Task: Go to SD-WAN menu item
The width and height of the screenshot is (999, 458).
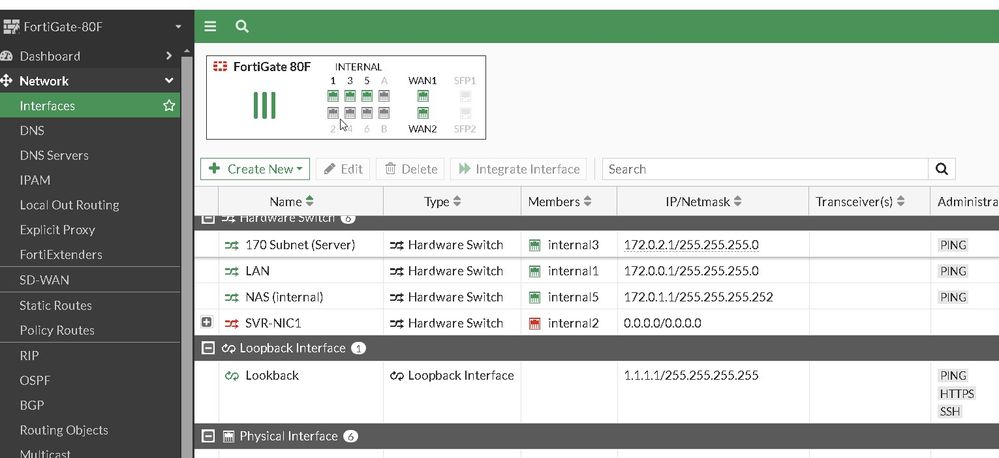Action: (45, 280)
